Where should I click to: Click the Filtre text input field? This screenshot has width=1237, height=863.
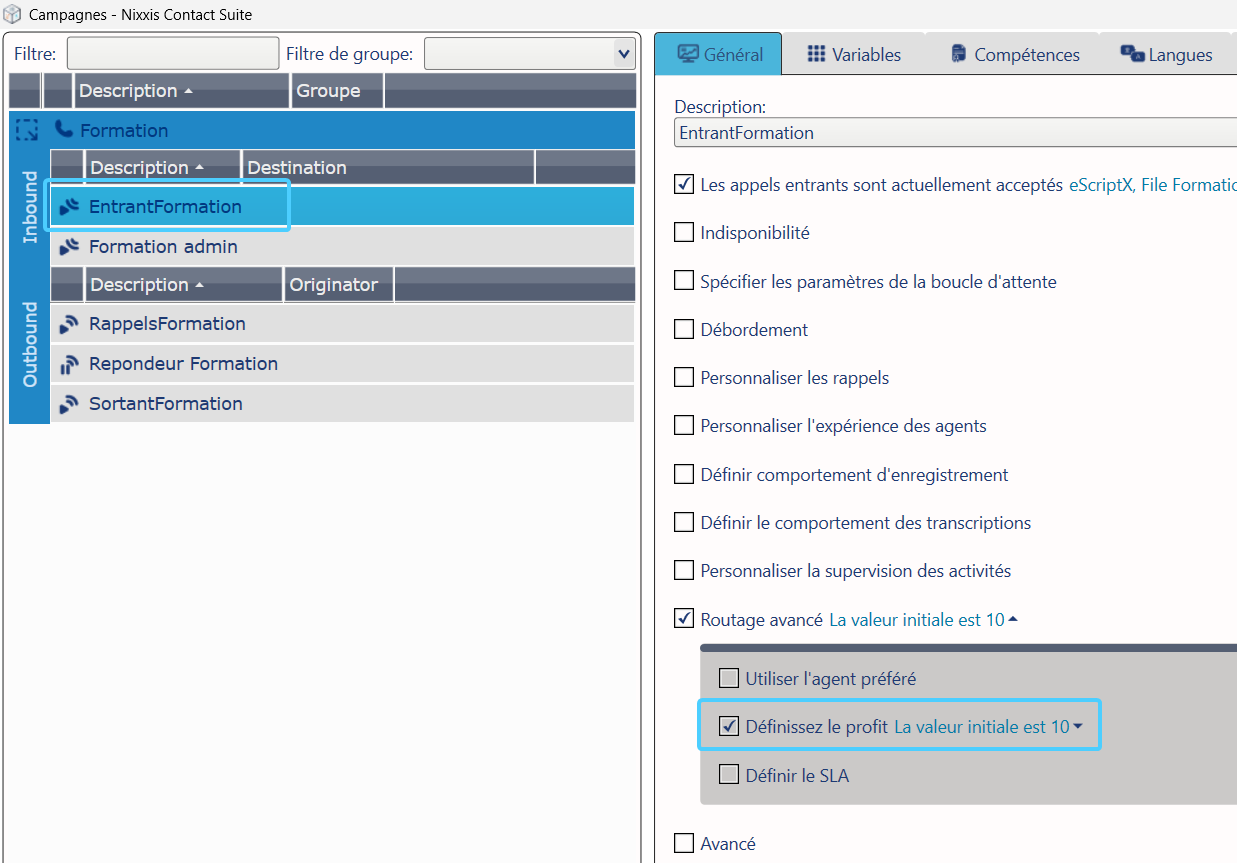pyautogui.click(x=172, y=54)
